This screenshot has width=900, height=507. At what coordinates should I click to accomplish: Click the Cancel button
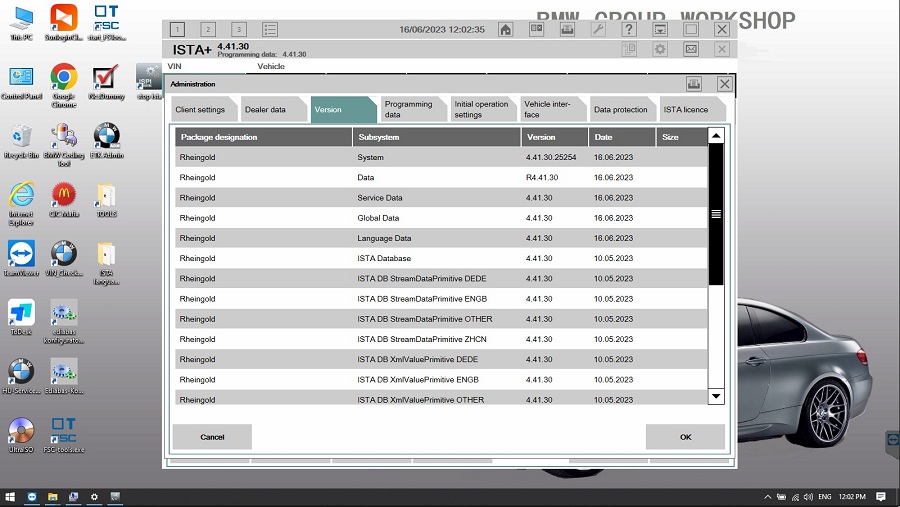[212, 437]
